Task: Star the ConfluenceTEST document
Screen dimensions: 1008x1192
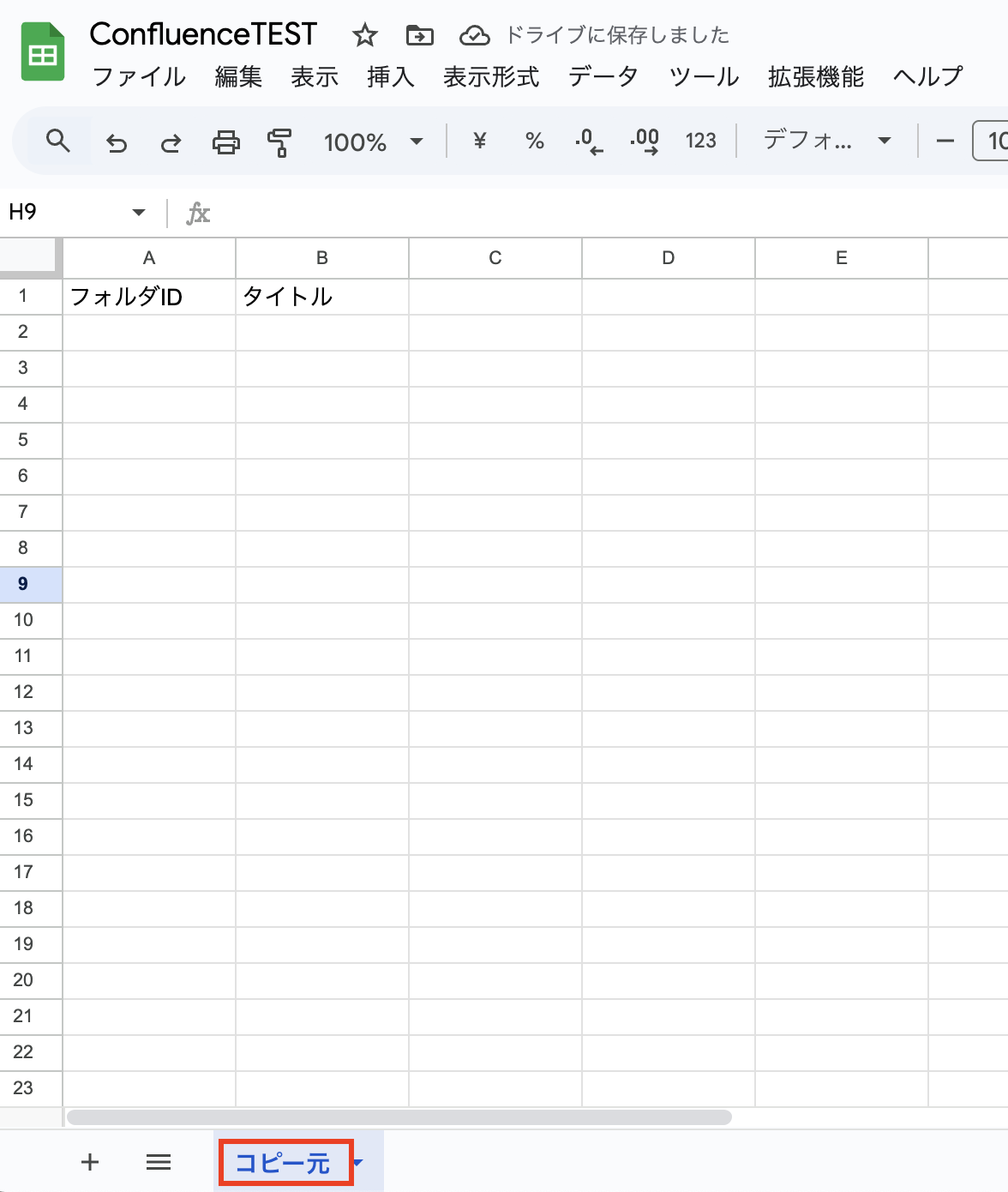Action: click(x=365, y=35)
